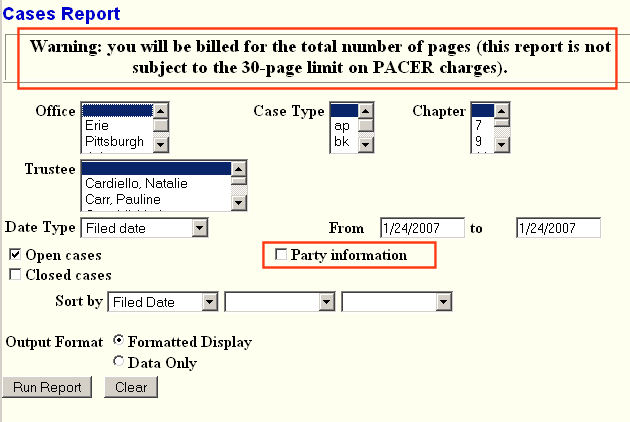This screenshot has width=630, height=422.
Task: Select the blank top entry in Office list
Action: (117, 111)
